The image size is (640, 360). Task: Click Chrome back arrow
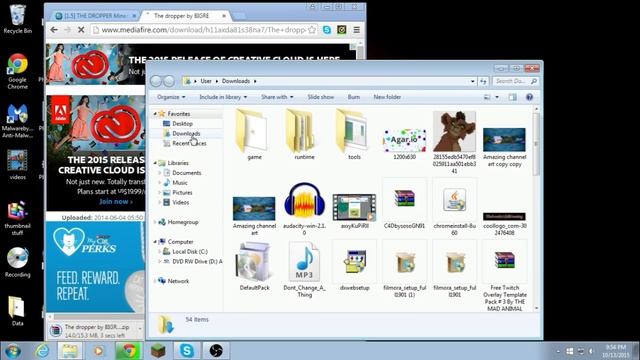coord(54,30)
